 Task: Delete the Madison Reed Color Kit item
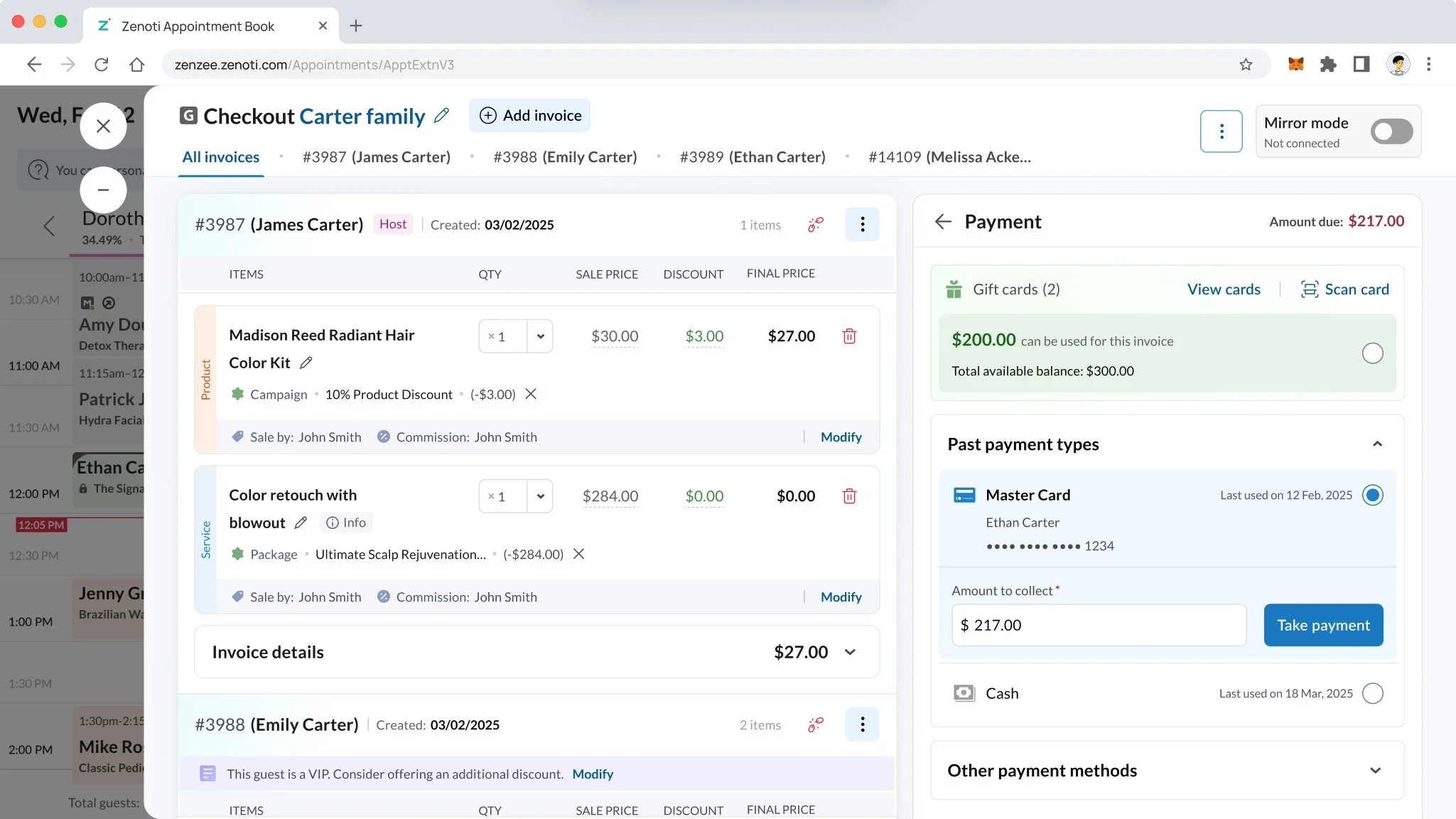click(849, 336)
